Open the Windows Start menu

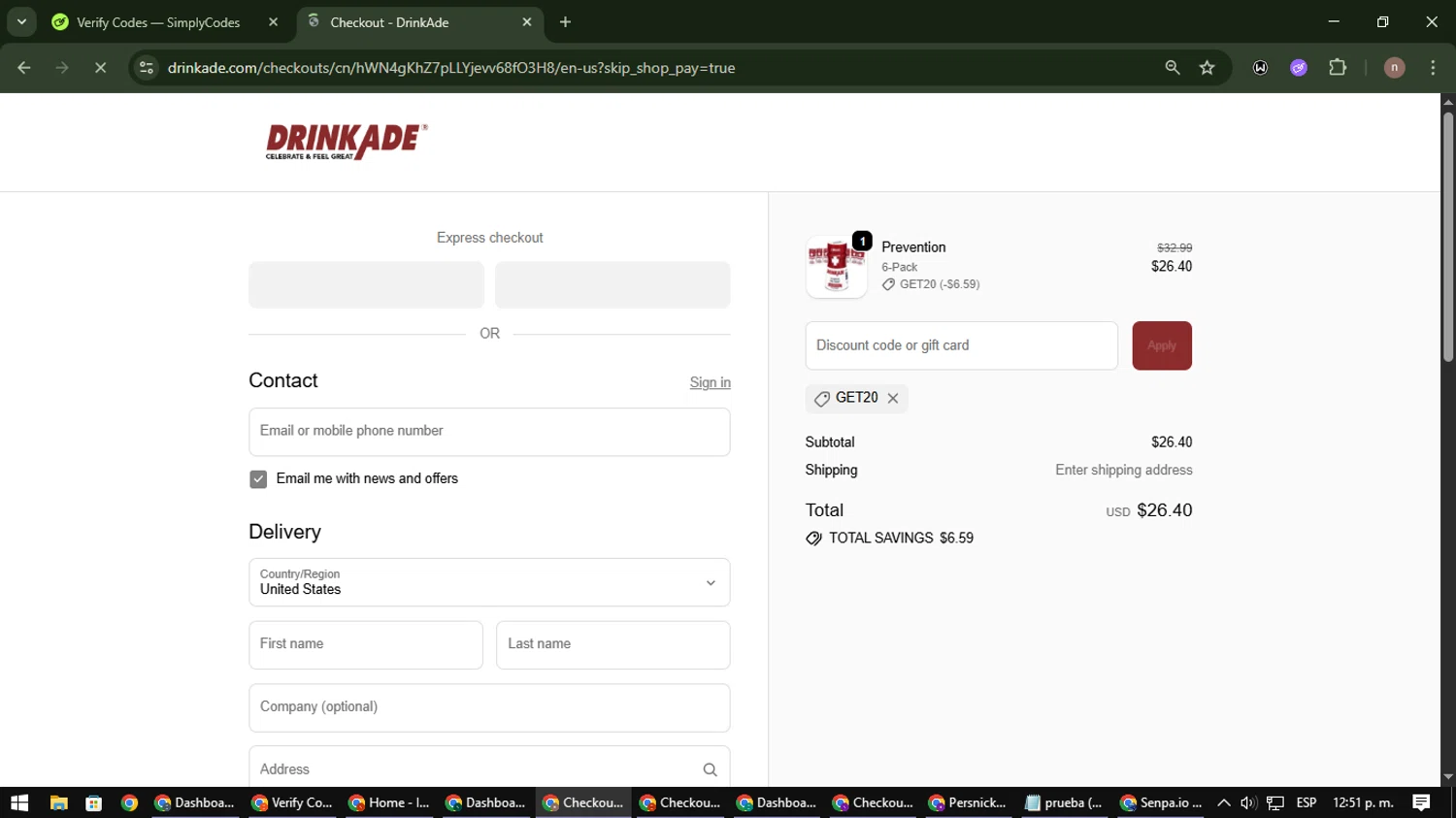pos(19,802)
